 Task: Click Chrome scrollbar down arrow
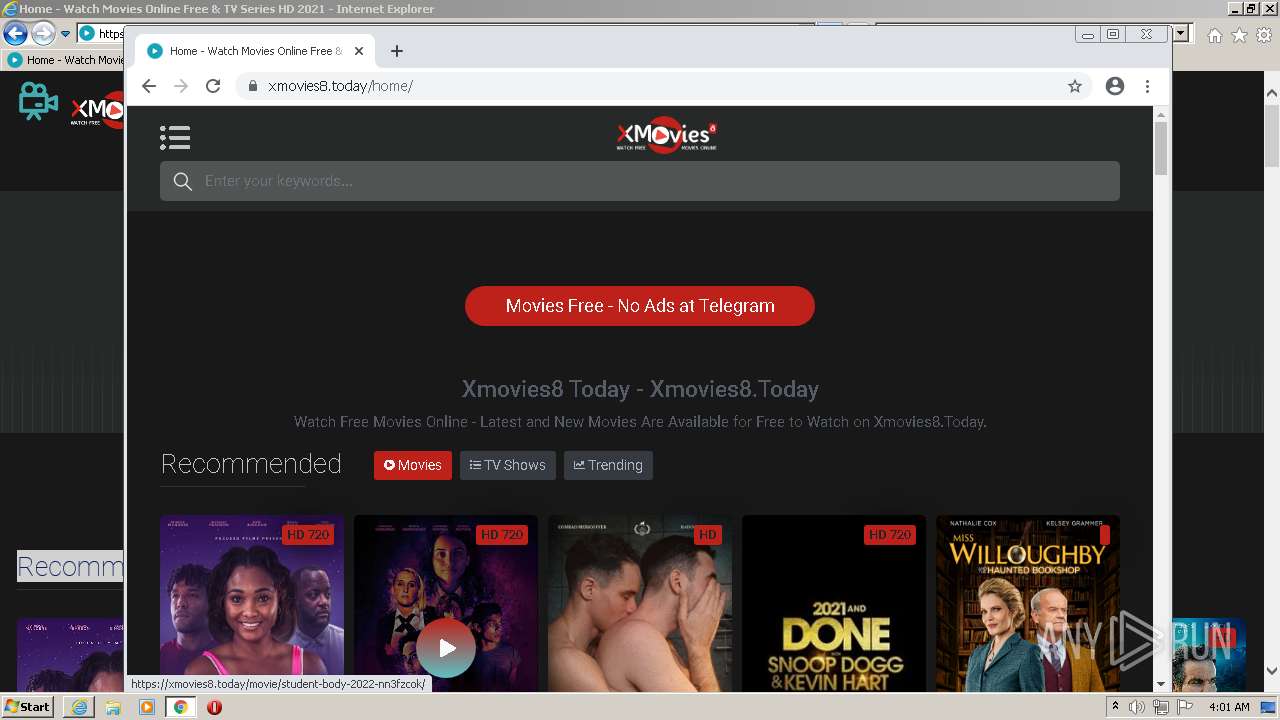1161,684
